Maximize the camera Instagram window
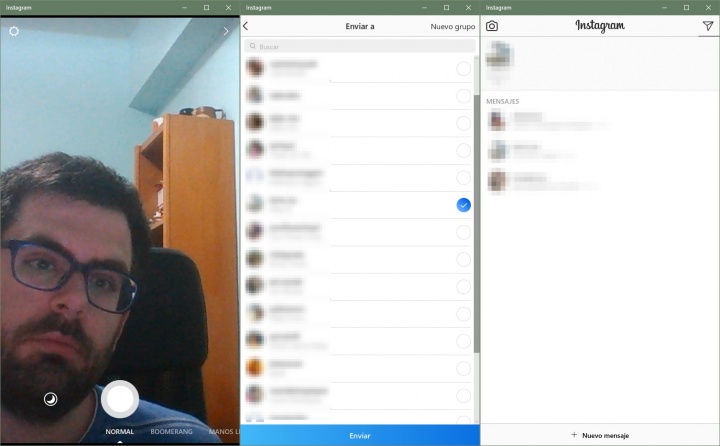The width and height of the screenshot is (720, 446). 206,7
